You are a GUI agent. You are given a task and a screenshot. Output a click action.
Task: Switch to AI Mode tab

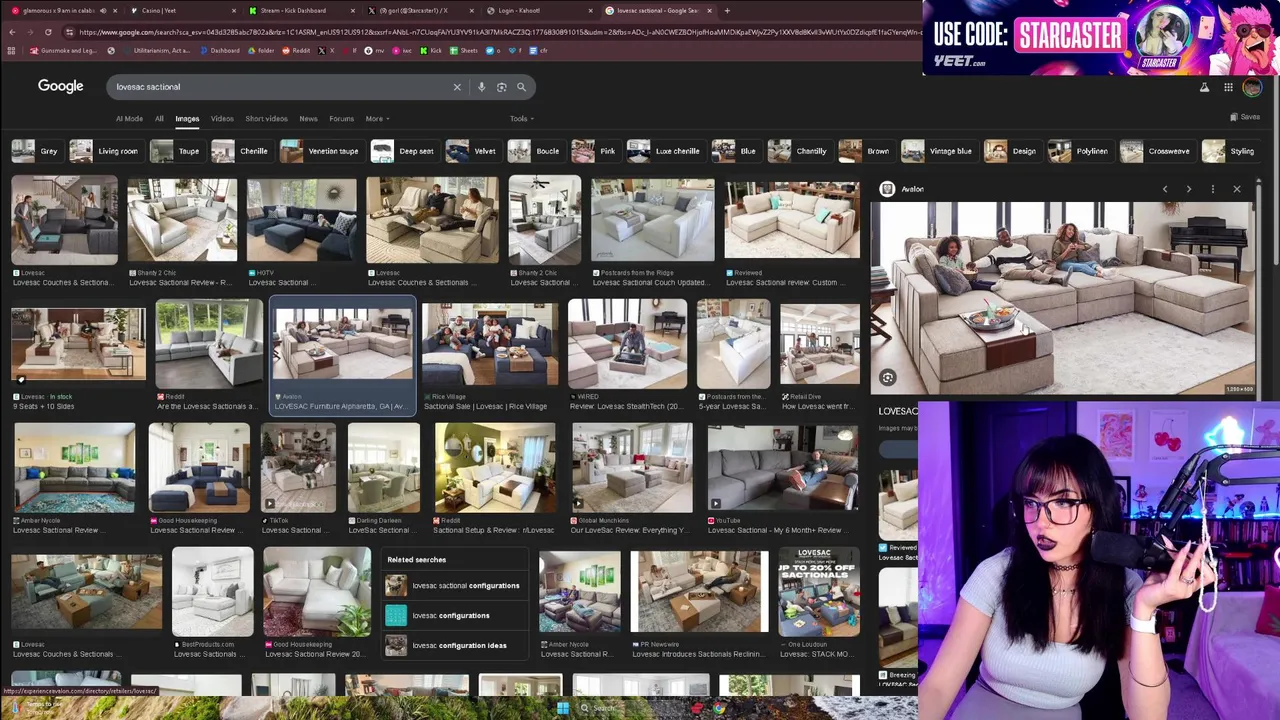129,119
